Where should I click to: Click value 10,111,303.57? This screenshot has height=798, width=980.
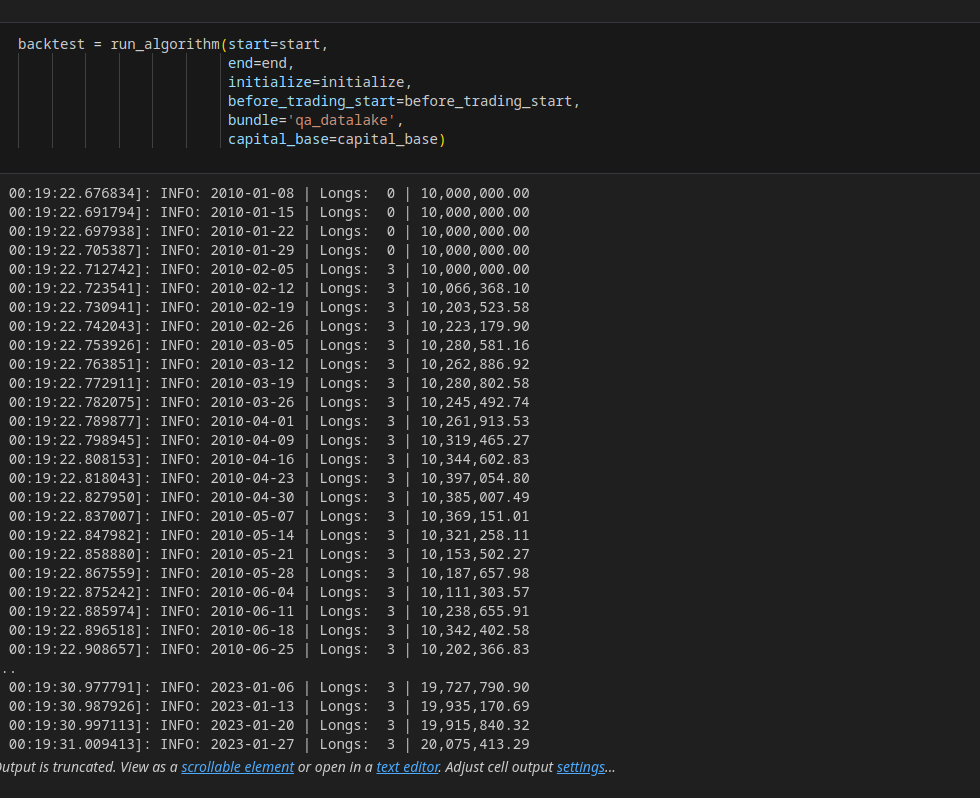pyautogui.click(x=475, y=592)
